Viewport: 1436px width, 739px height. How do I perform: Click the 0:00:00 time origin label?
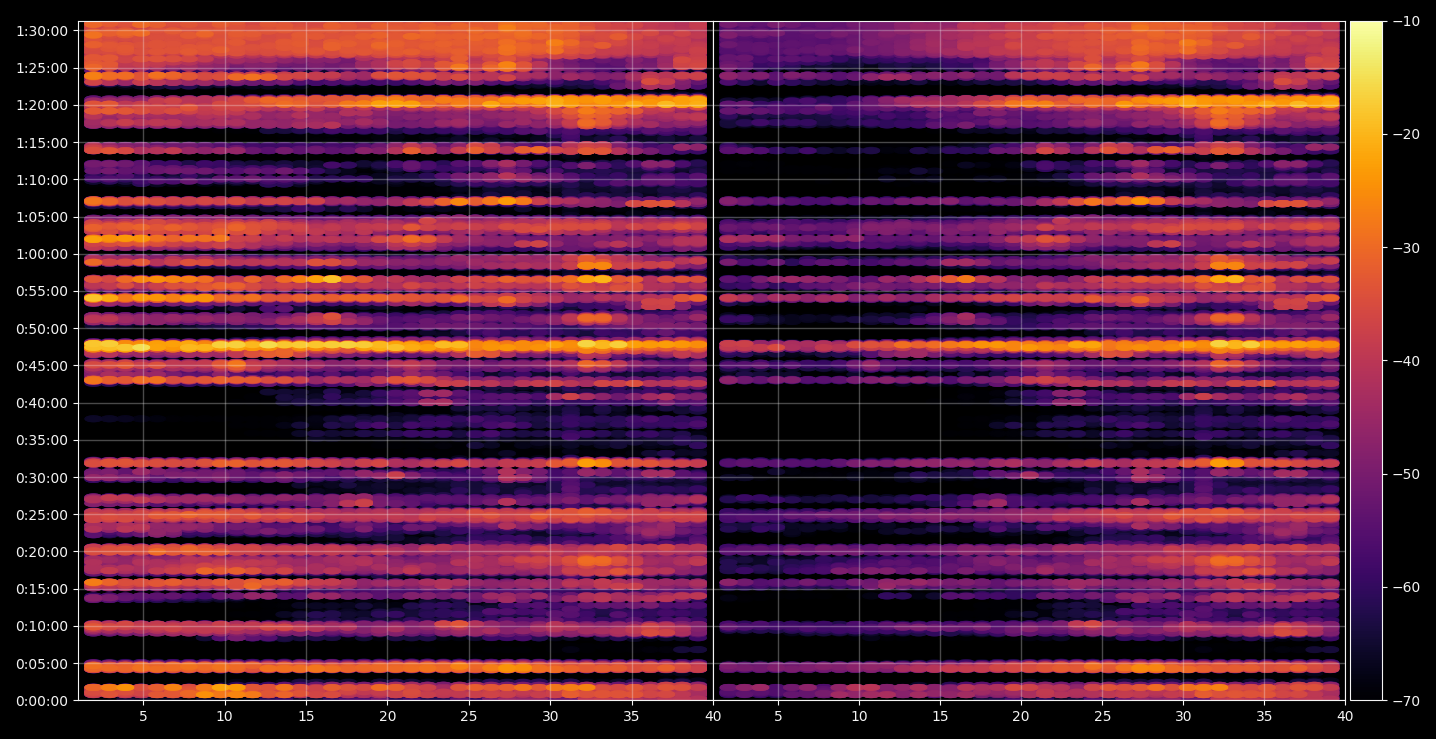(42, 701)
